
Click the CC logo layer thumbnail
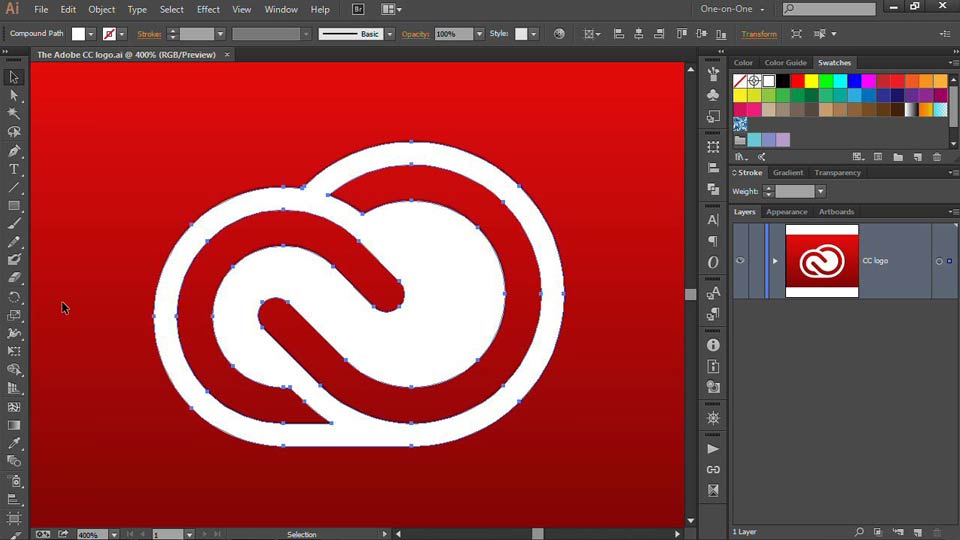coord(822,261)
